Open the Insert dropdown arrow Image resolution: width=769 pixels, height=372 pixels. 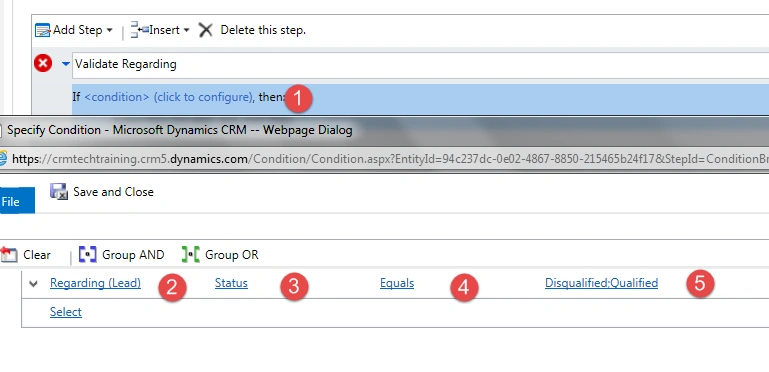click(186, 30)
